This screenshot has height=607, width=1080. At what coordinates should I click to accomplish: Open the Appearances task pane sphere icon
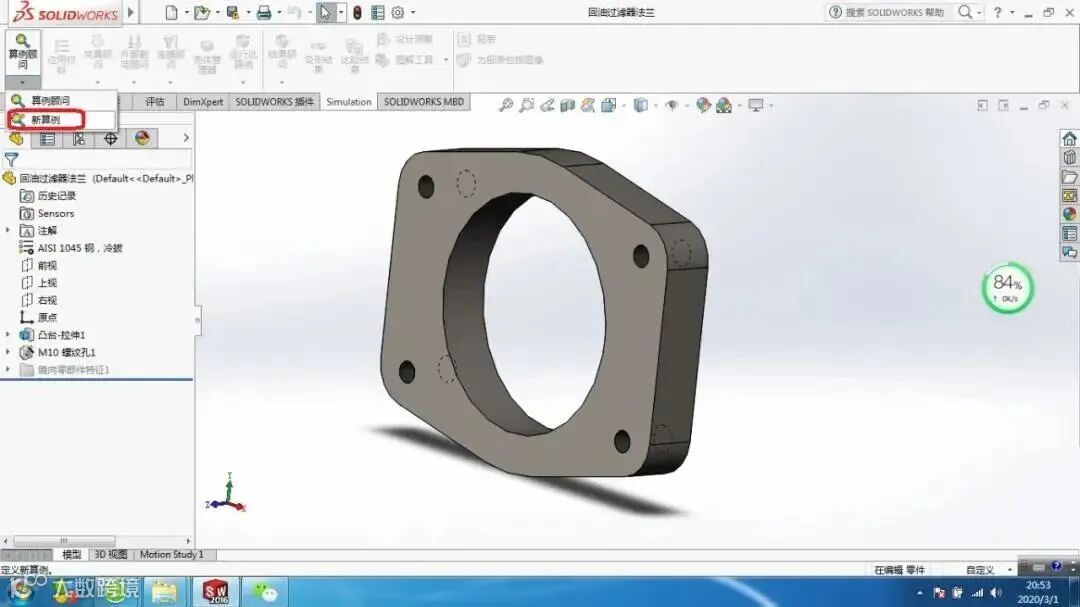[1069, 214]
